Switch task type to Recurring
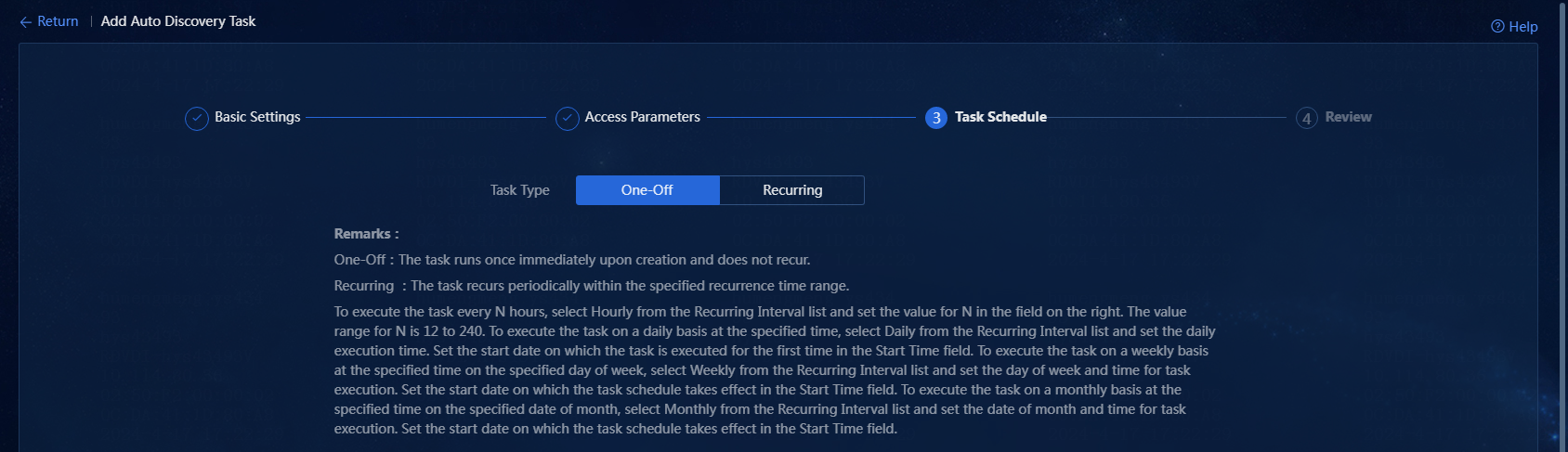The width and height of the screenshot is (1568, 452). coord(792,190)
